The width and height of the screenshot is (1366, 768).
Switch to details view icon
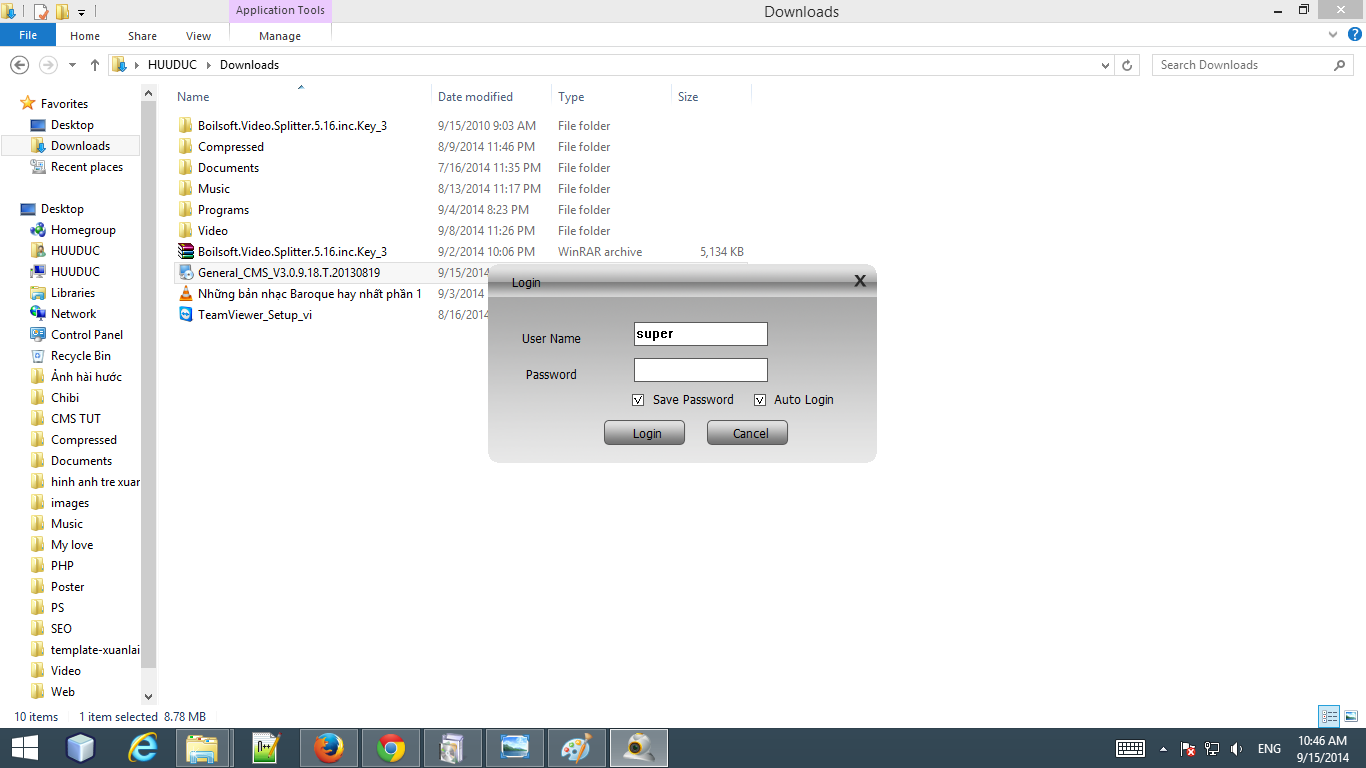[x=1329, y=716]
